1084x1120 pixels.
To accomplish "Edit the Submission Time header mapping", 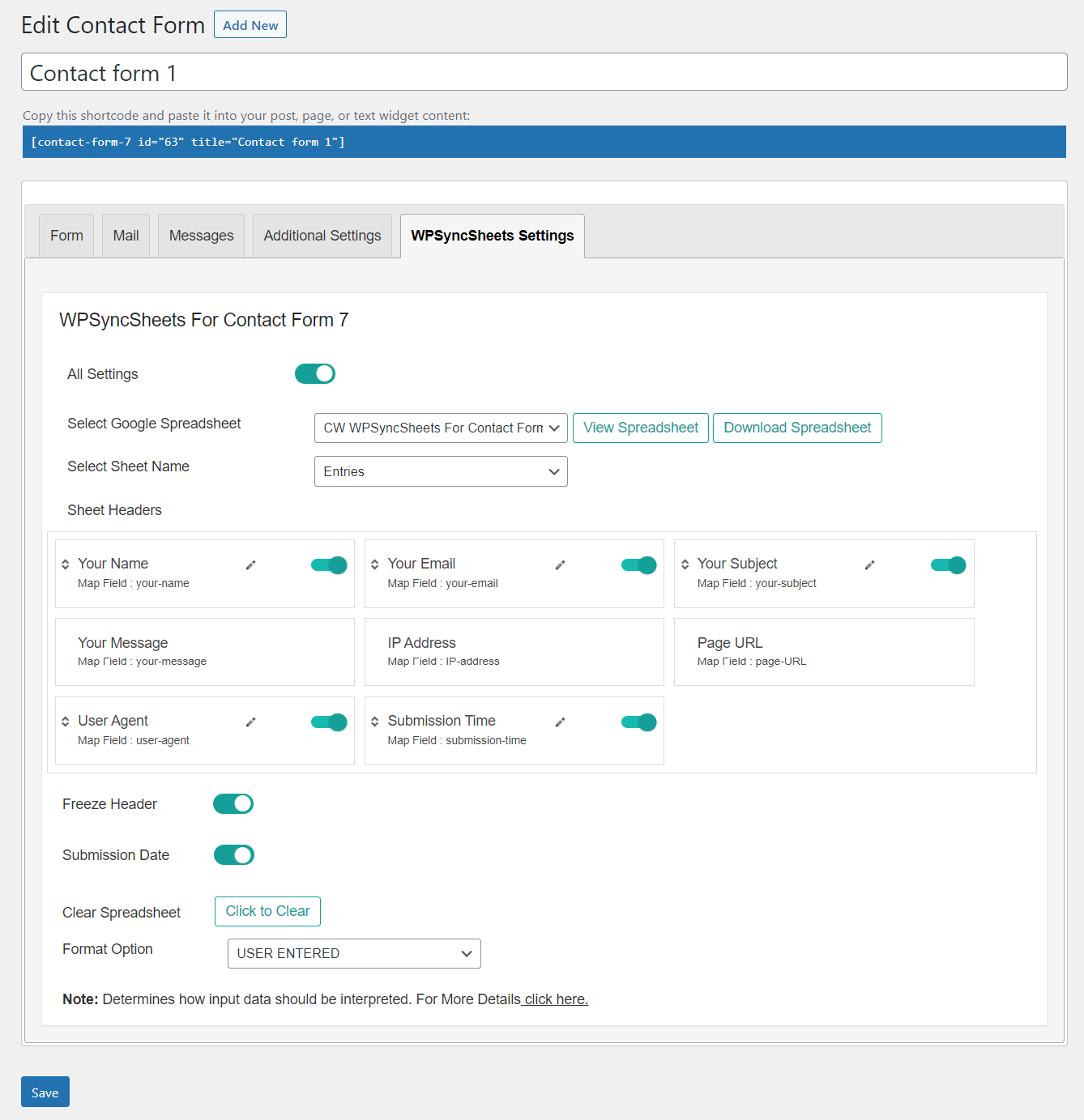I will pyautogui.click(x=560, y=722).
